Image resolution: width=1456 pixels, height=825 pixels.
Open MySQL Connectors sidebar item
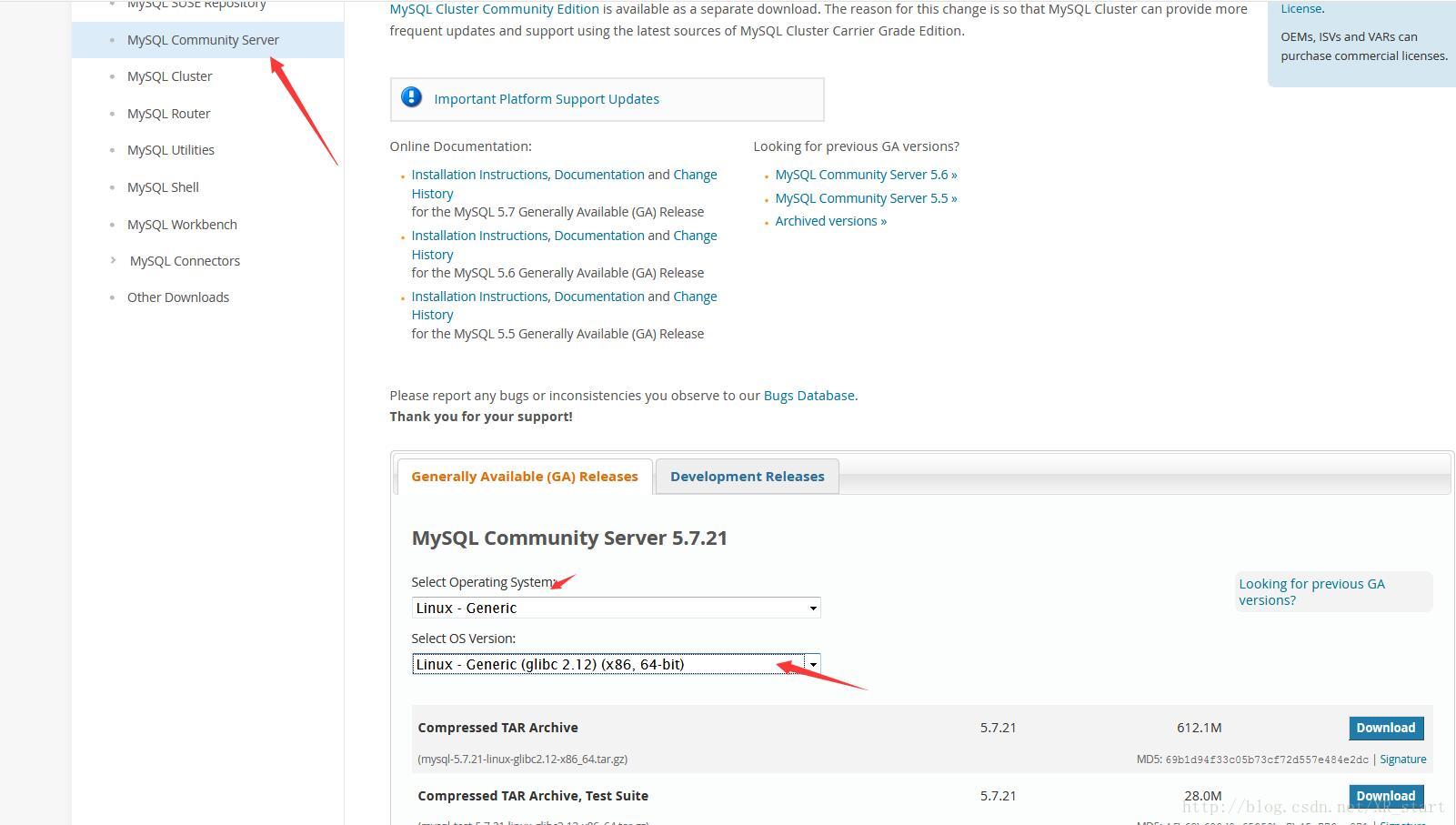tap(185, 261)
